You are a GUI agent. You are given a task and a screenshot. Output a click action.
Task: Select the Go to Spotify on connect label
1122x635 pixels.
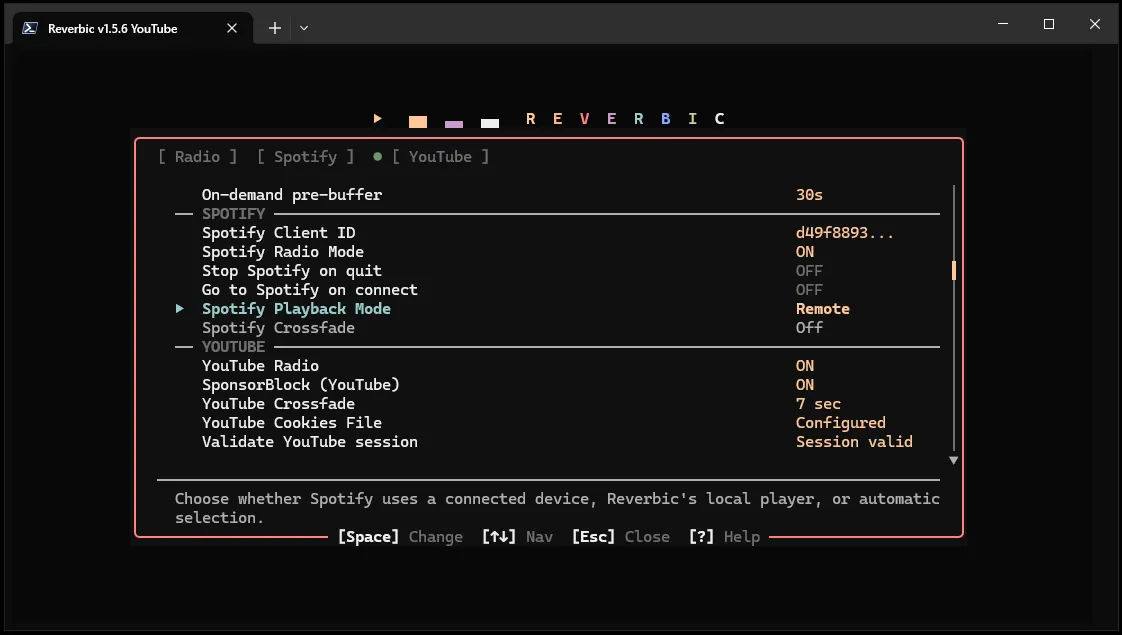(x=310, y=290)
